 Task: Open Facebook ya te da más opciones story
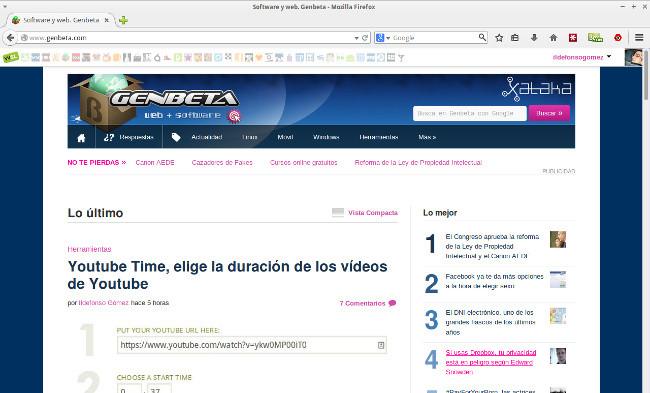point(494,281)
